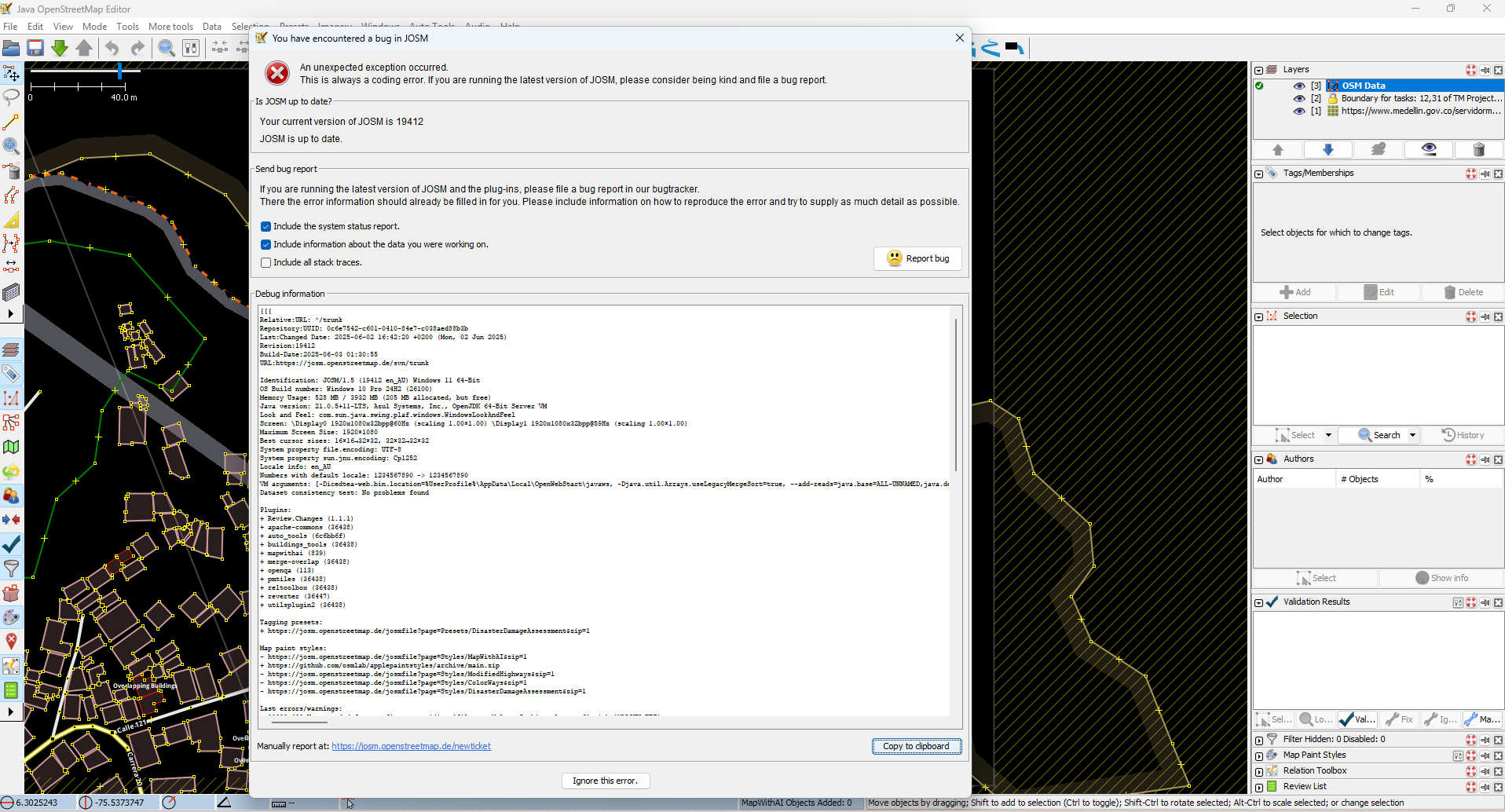Select the Zoom mode magnifier tool
The height and width of the screenshot is (812, 1505).
(11, 146)
